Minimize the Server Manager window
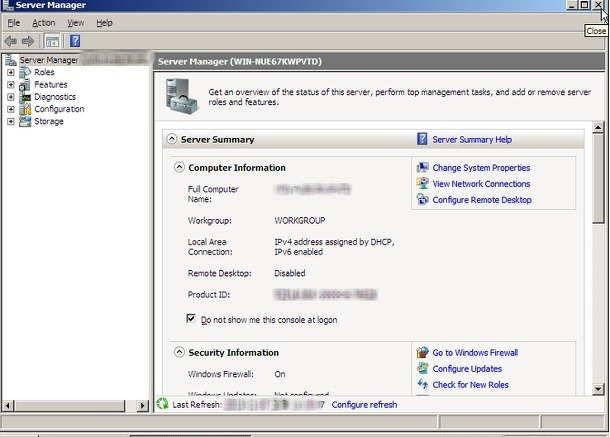 click(571, 5)
